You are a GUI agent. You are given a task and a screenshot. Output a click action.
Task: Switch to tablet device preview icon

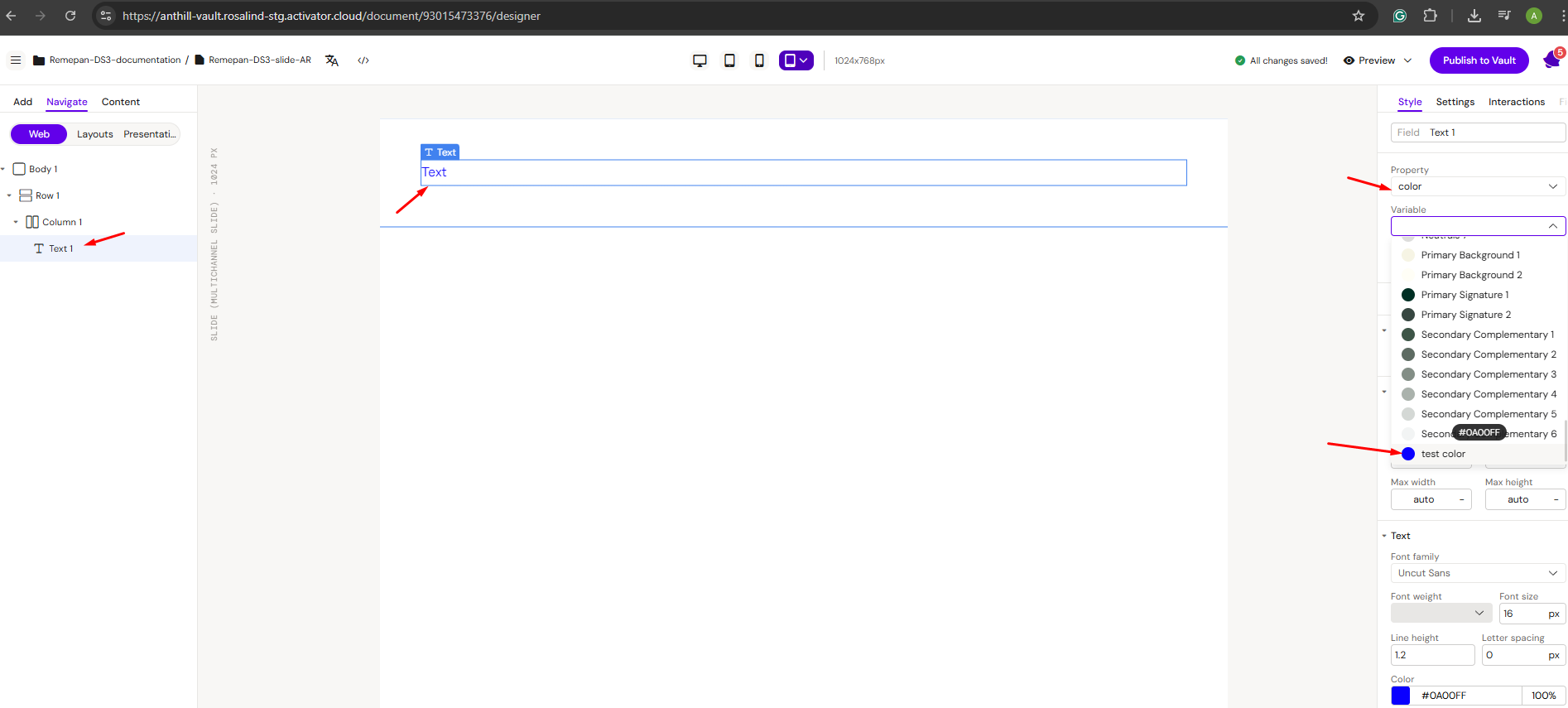tap(729, 60)
